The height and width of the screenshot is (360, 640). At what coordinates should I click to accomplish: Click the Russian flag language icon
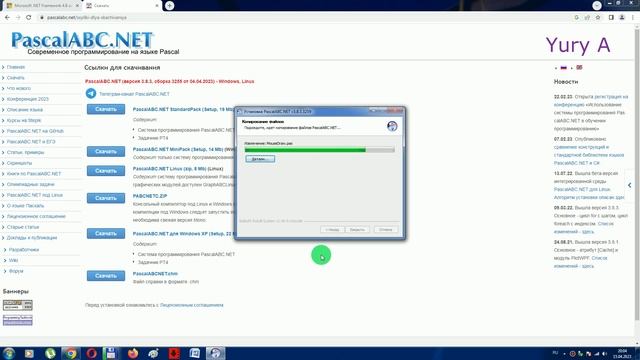pos(564,68)
